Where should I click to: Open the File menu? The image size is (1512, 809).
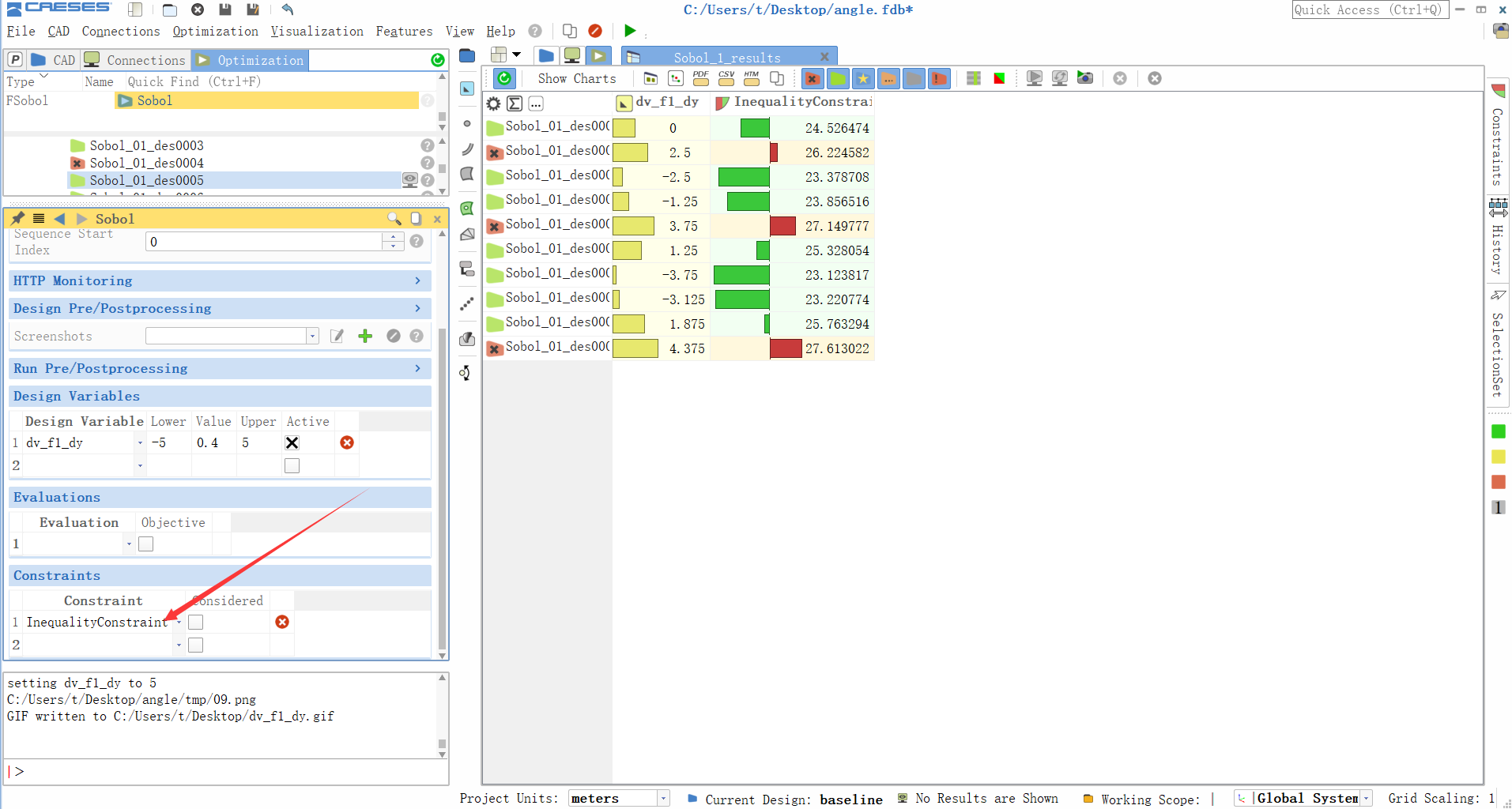coord(21,31)
